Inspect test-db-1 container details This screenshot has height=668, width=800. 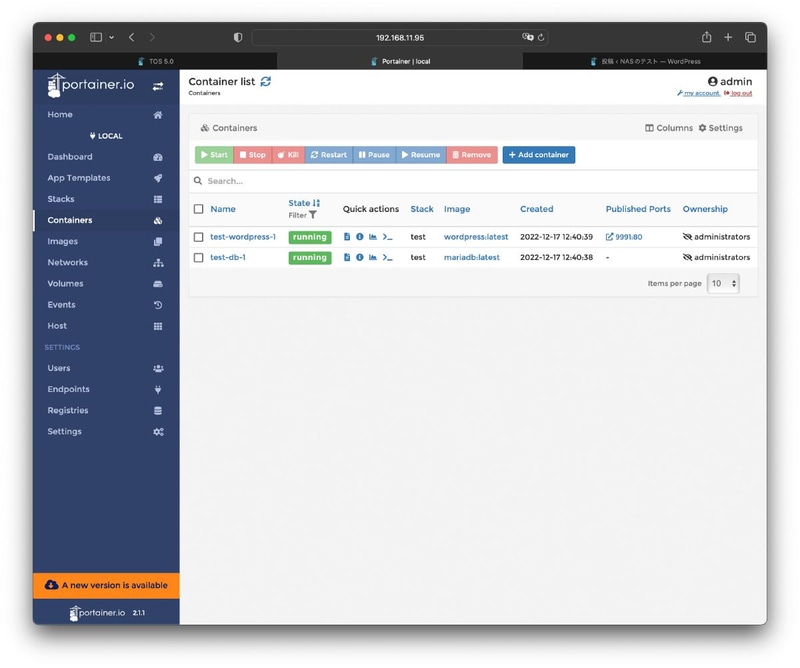[x=360, y=257]
